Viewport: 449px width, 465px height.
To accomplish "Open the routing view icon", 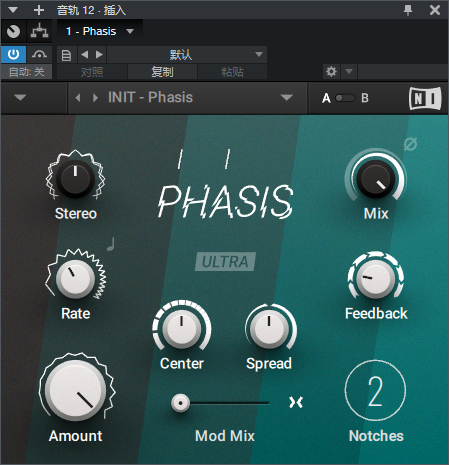I will [39, 31].
